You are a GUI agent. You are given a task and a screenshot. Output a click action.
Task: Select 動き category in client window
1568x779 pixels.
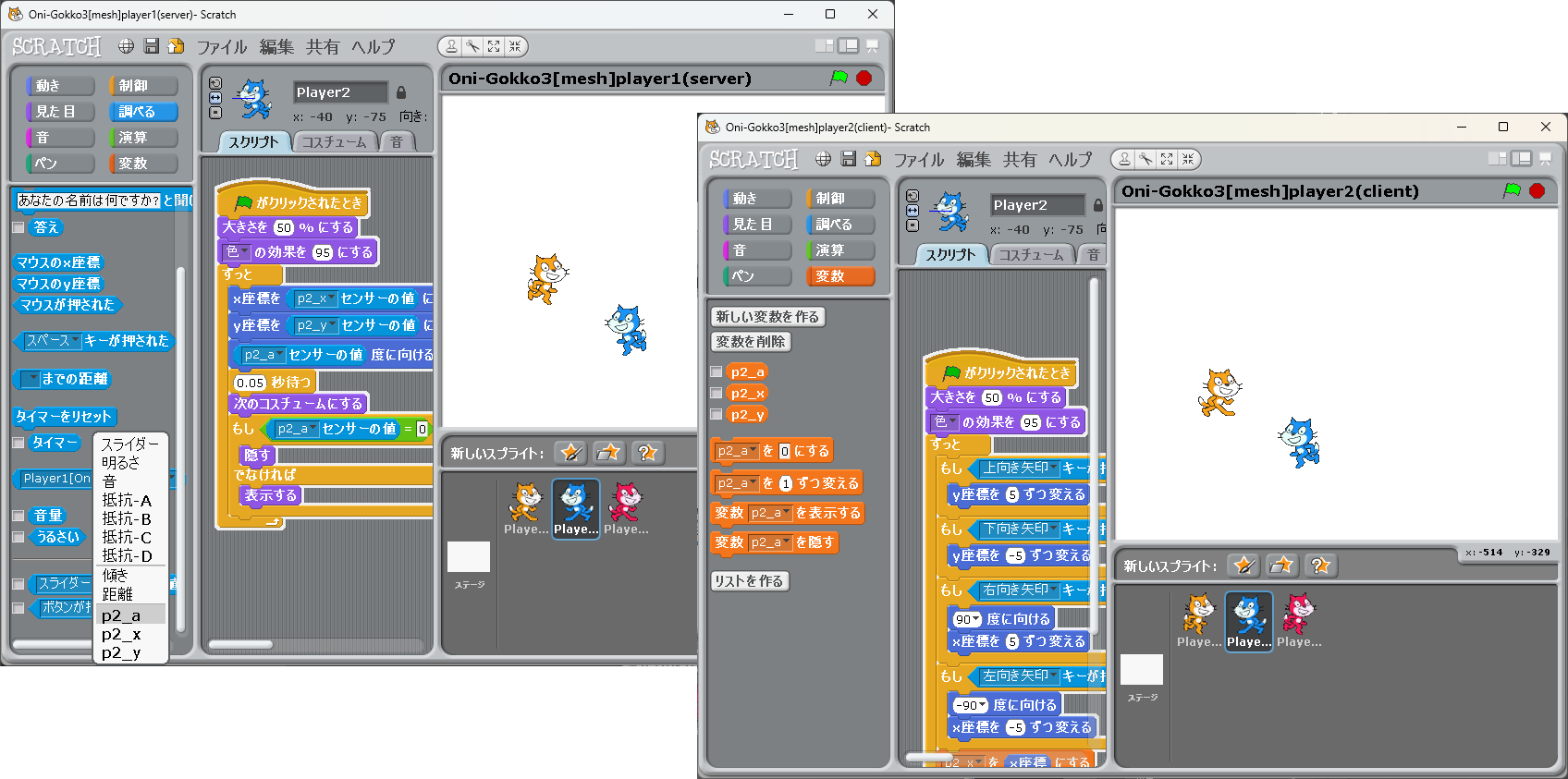pyautogui.click(x=756, y=199)
